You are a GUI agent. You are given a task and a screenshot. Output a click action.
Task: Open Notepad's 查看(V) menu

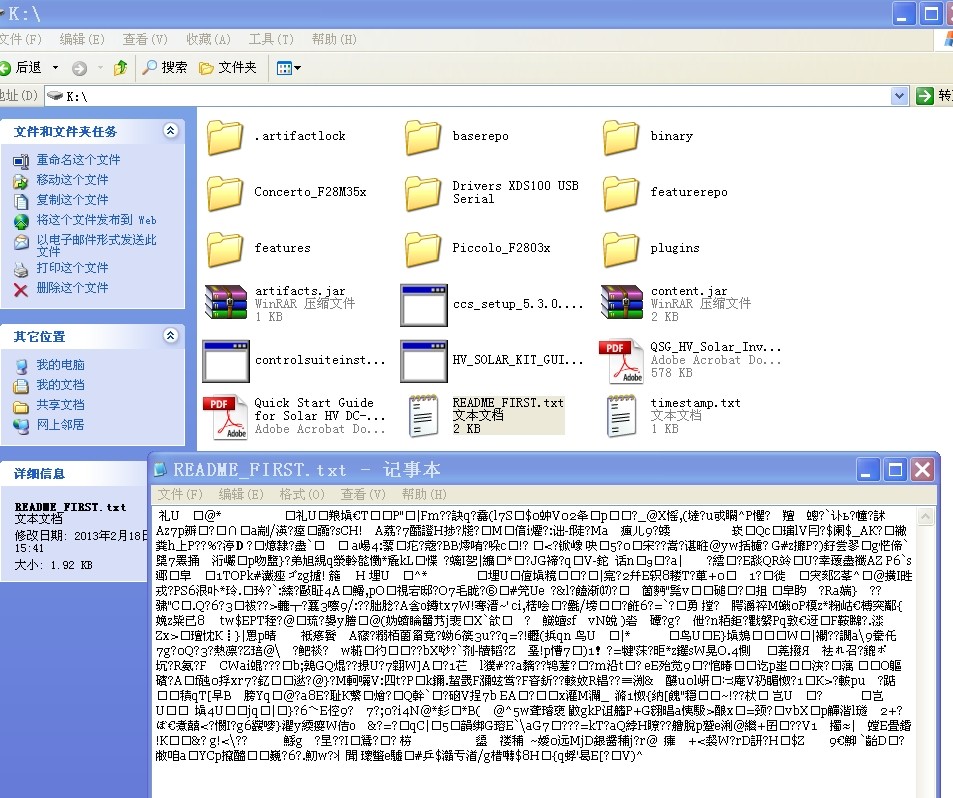363,494
